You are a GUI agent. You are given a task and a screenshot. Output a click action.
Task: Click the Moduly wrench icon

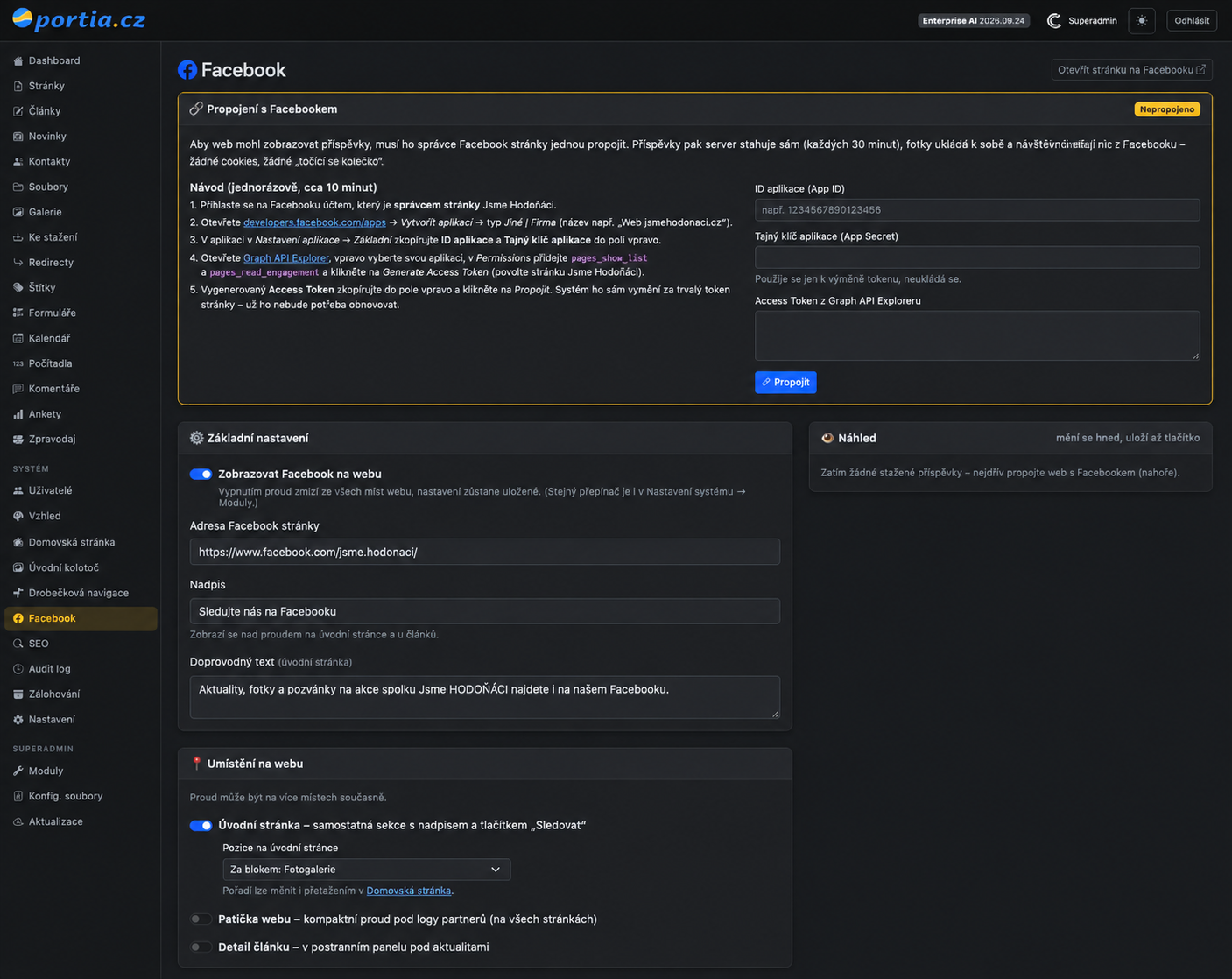(18, 771)
